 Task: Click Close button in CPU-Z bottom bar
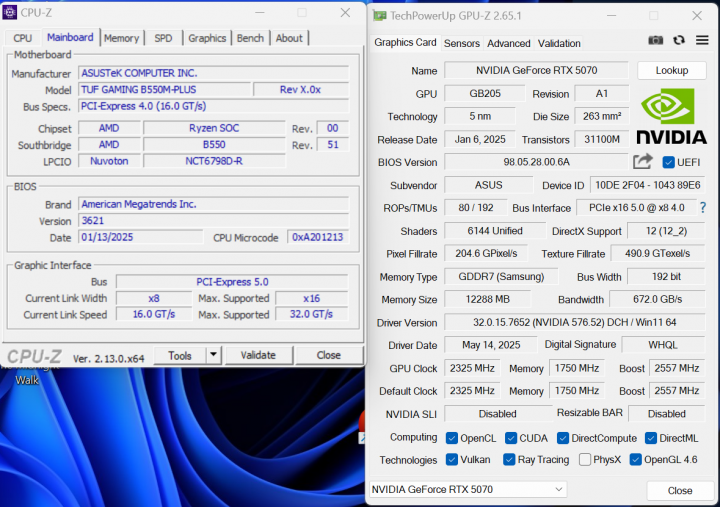(329, 355)
